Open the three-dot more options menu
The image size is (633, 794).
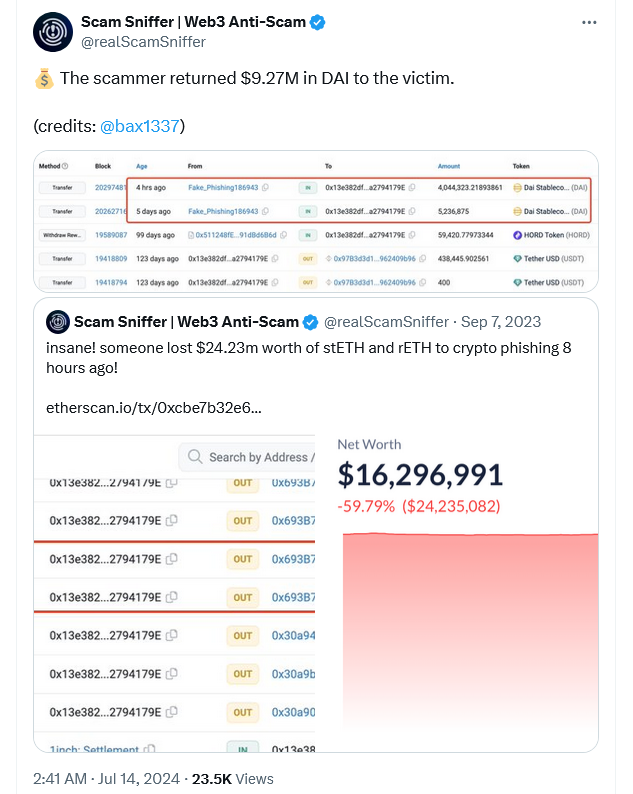tap(589, 22)
